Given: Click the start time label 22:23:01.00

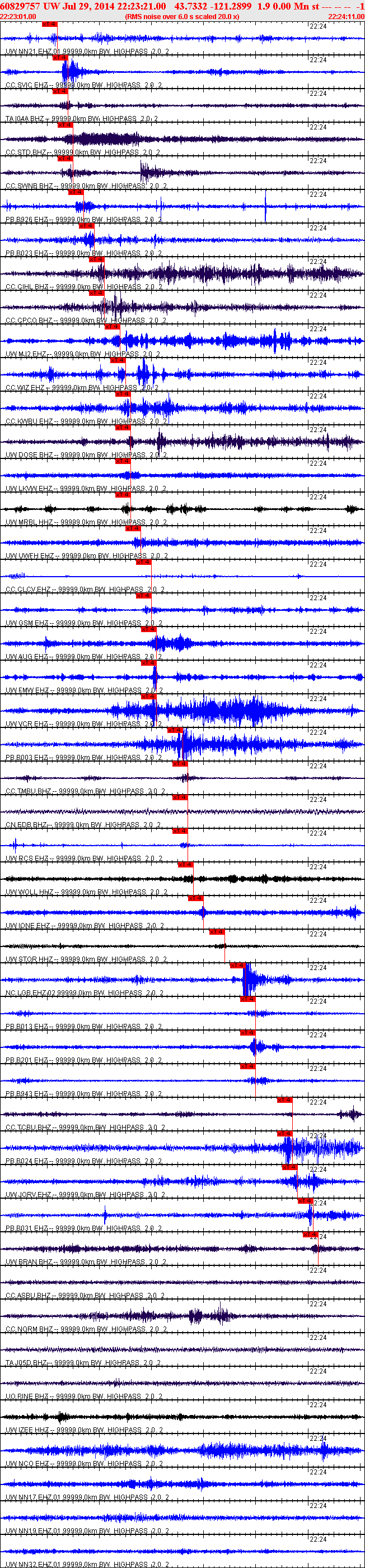Looking at the screenshot, I should (x=18, y=16).
